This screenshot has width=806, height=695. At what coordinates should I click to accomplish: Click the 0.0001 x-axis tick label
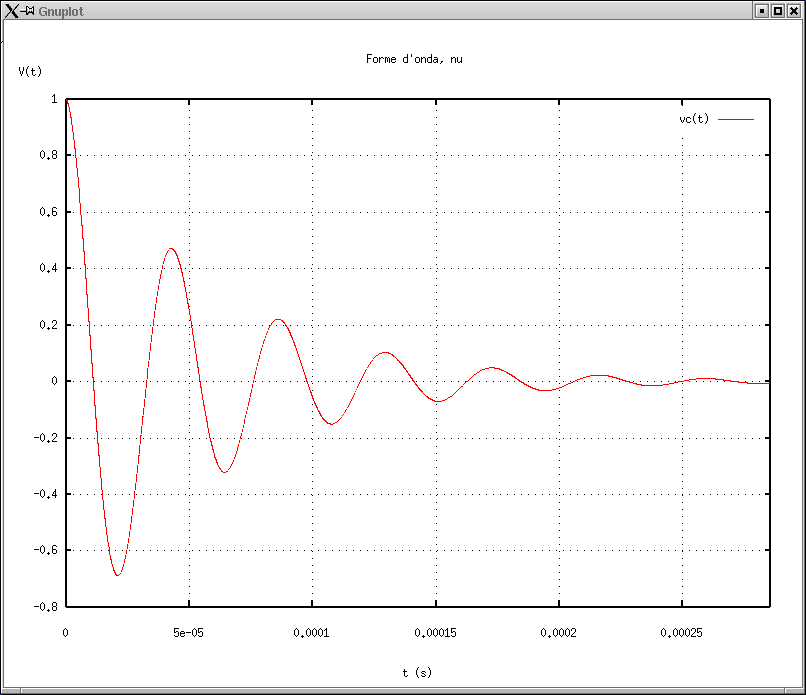click(312, 632)
